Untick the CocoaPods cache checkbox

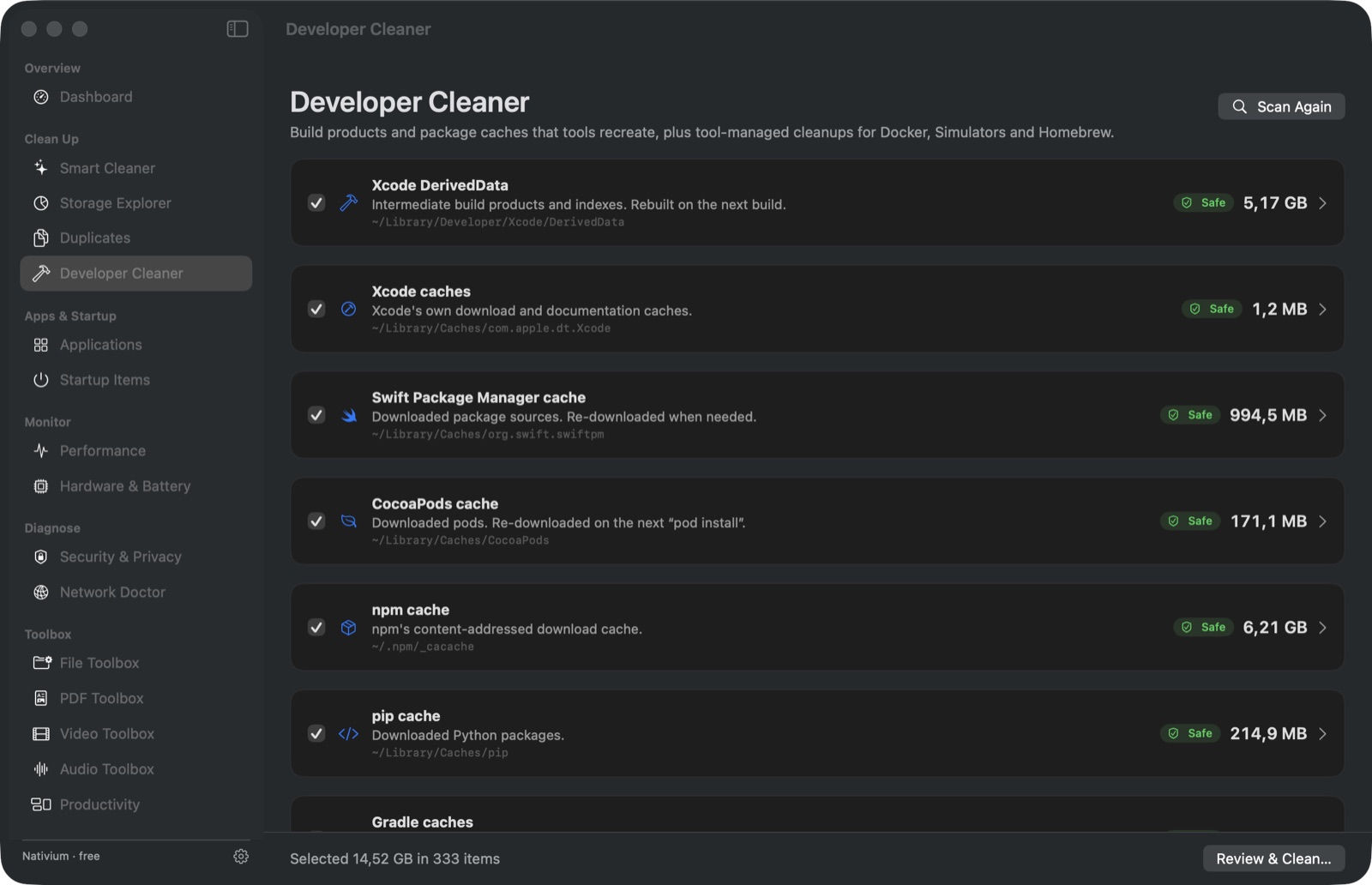[x=316, y=521]
